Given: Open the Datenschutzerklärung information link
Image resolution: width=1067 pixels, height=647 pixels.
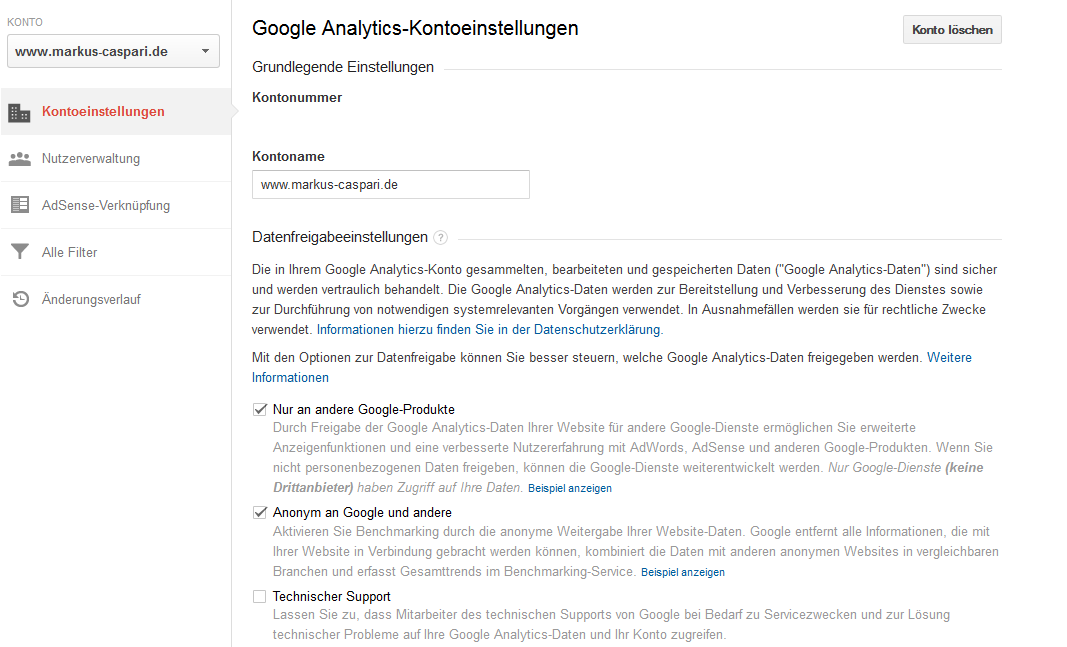Looking at the screenshot, I should (x=489, y=329).
